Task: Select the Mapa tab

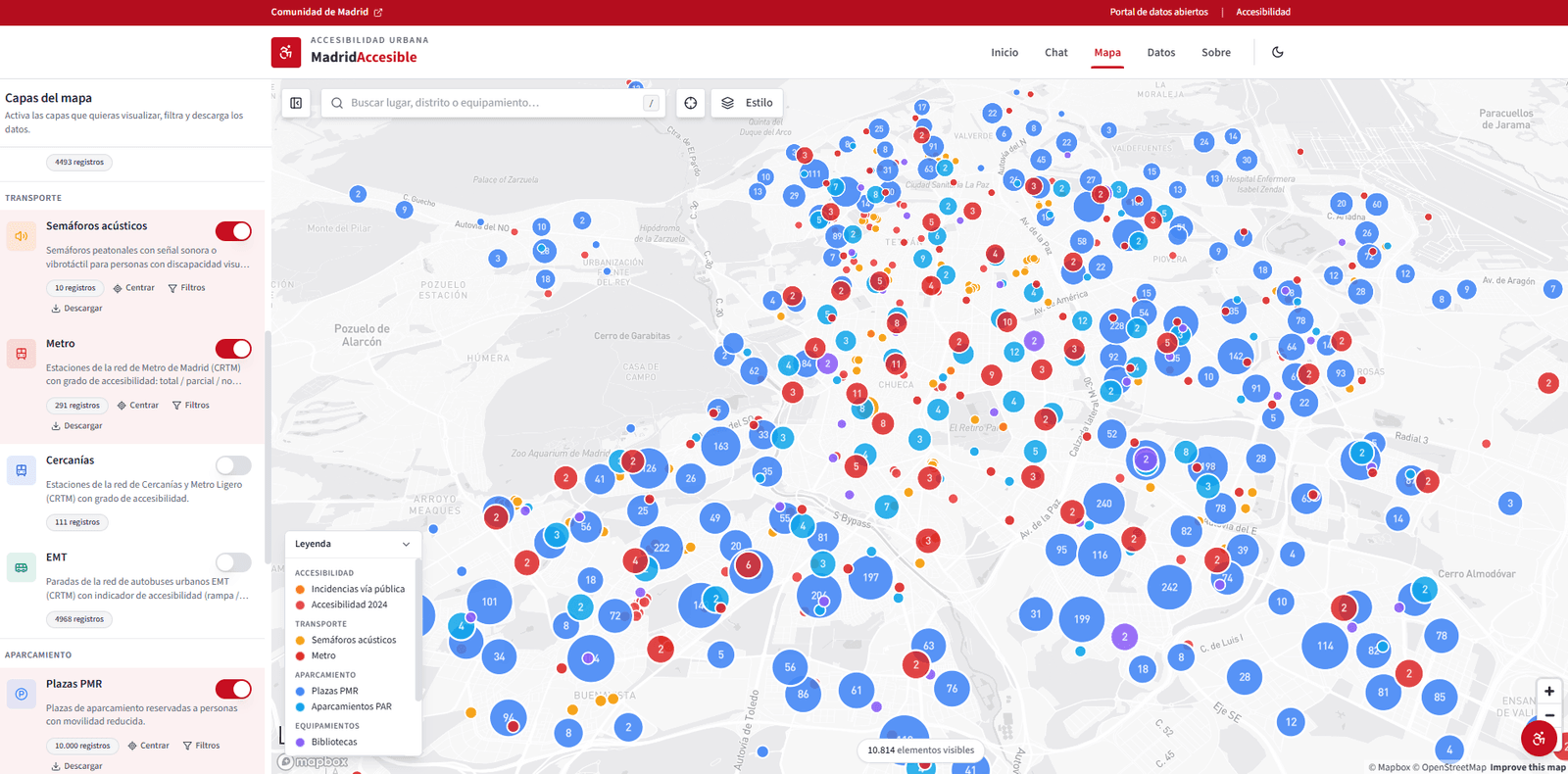Action: (x=1107, y=53)
